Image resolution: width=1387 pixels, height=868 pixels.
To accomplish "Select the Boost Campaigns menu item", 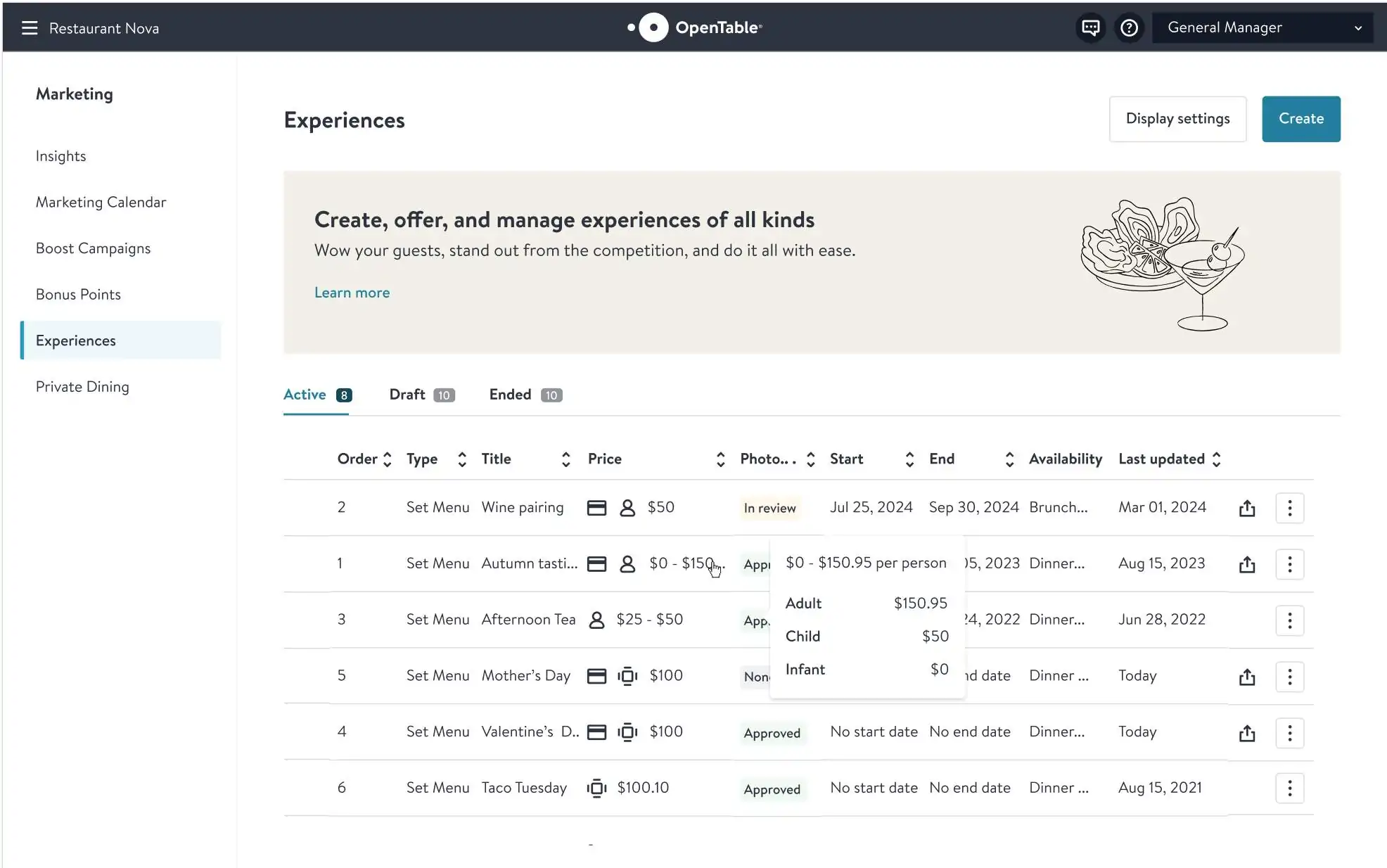I will [93, 248].
